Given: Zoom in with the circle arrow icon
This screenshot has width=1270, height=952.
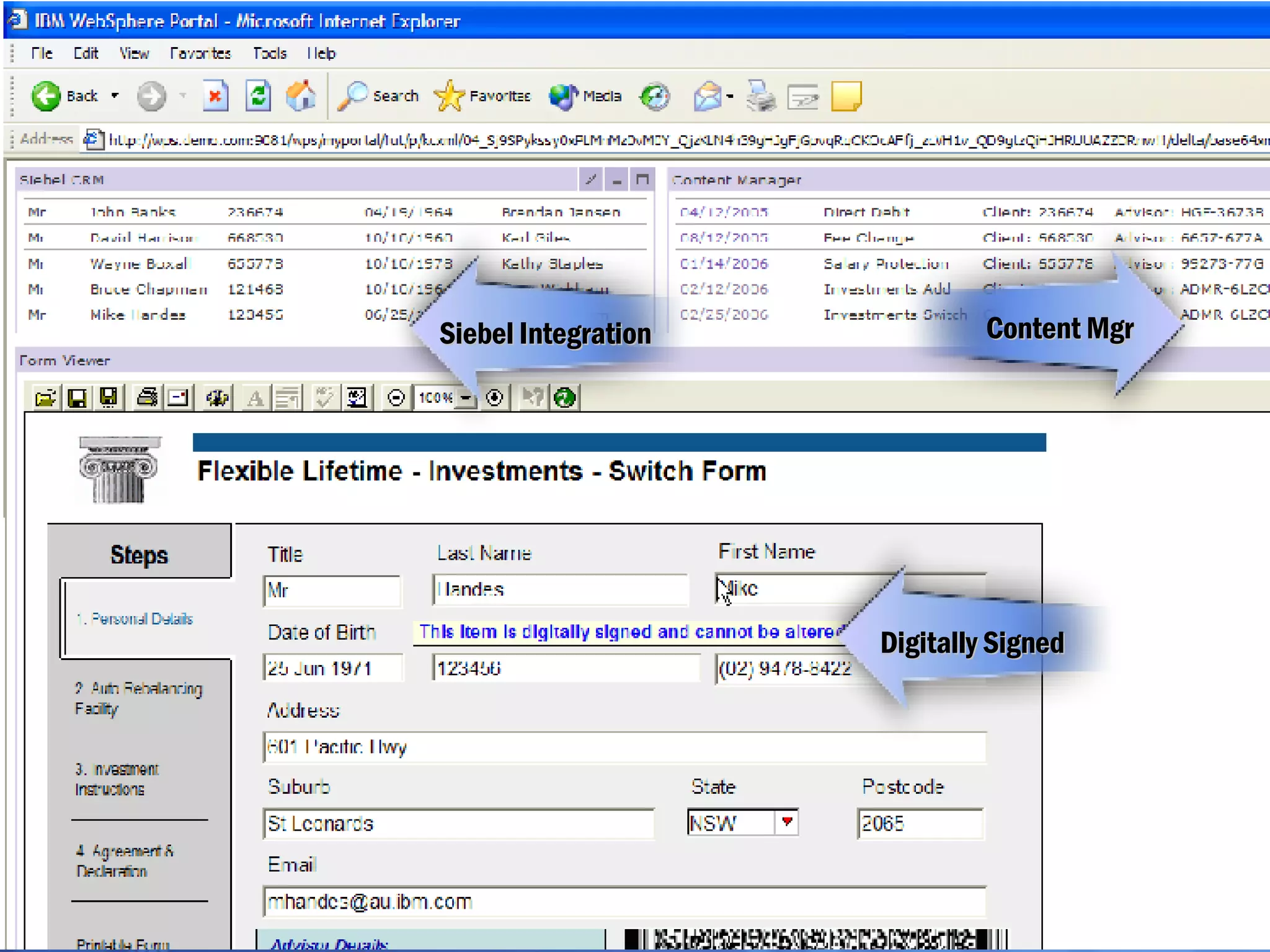Looking at the screenshot, I should [x=494, y=397].
